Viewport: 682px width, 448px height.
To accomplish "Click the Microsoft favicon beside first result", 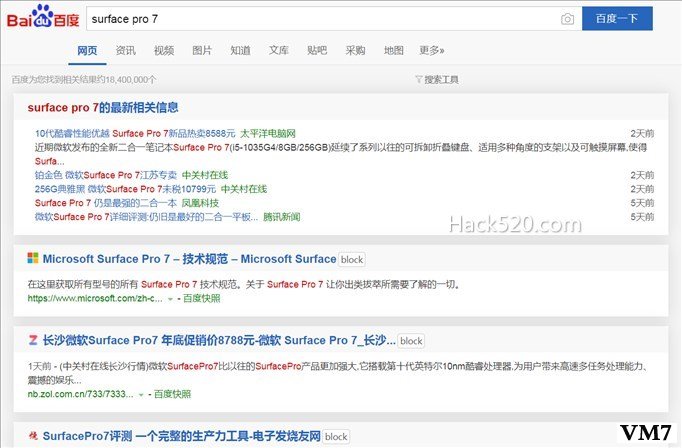I will [x=33, y=258].
